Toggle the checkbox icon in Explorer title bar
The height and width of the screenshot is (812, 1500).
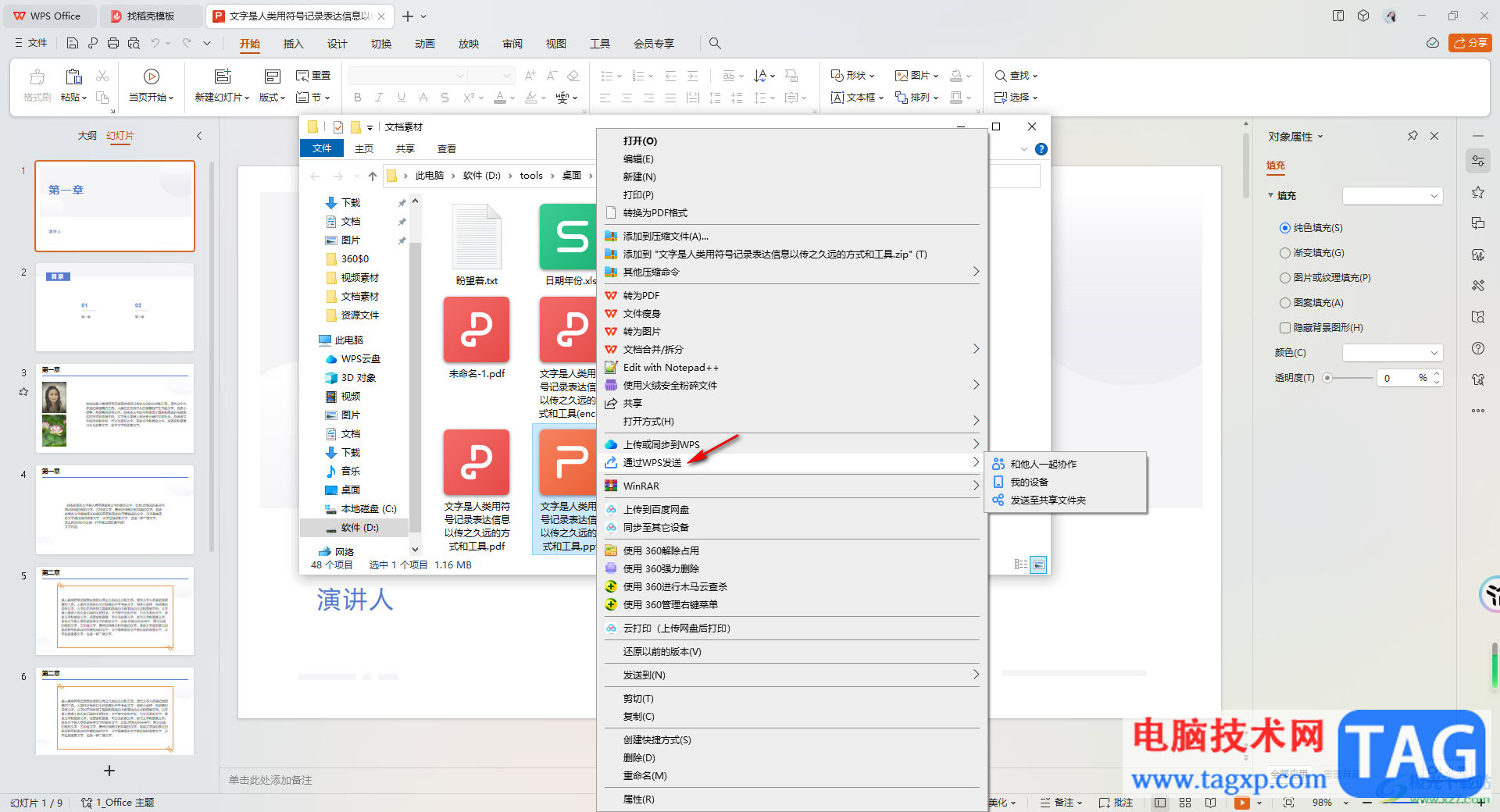[x=338, y=127]
